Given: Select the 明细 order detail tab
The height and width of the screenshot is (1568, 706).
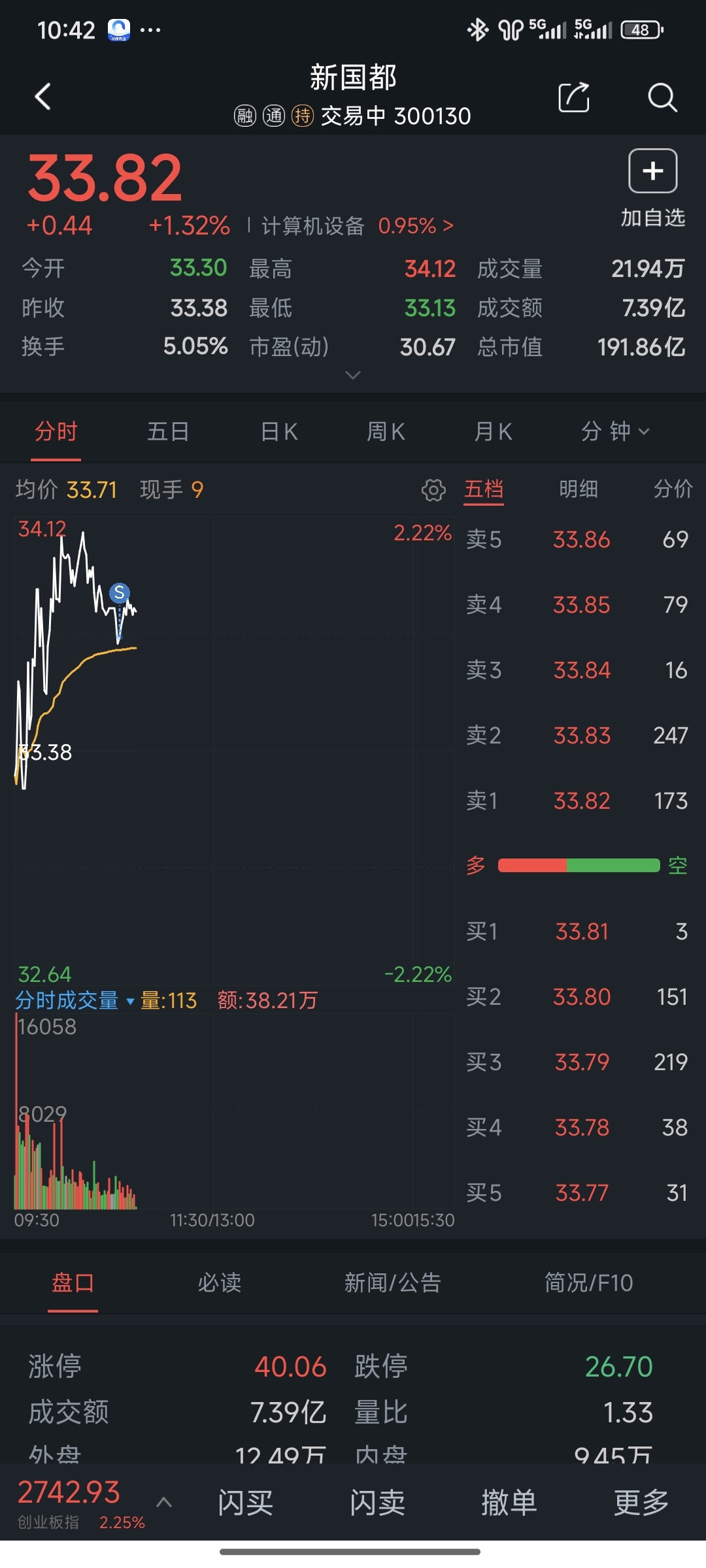Looking at the screenshot, I should tap(578, 489).
